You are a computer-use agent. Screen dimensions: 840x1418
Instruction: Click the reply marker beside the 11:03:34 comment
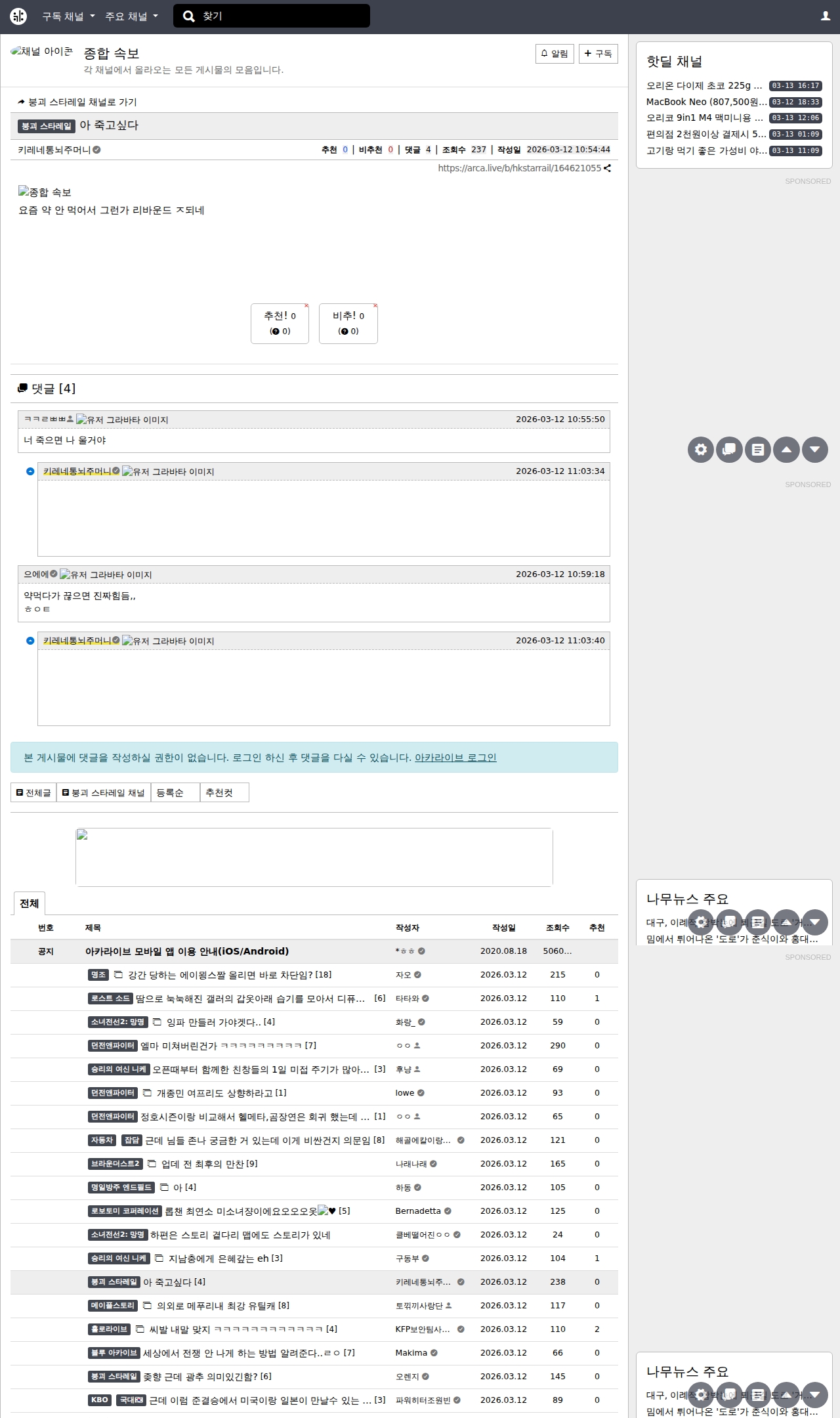click(x=30, y=471)
